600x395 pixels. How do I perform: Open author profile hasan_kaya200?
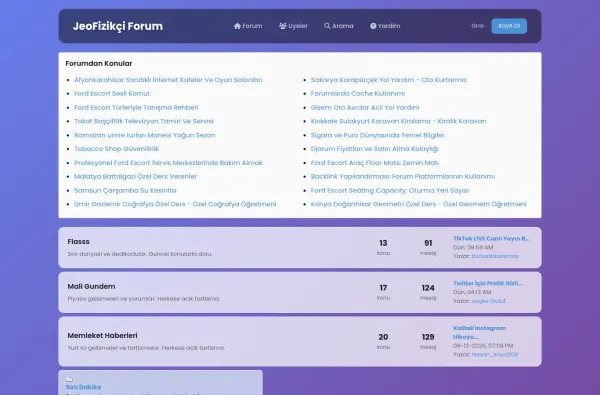[495, 354]
